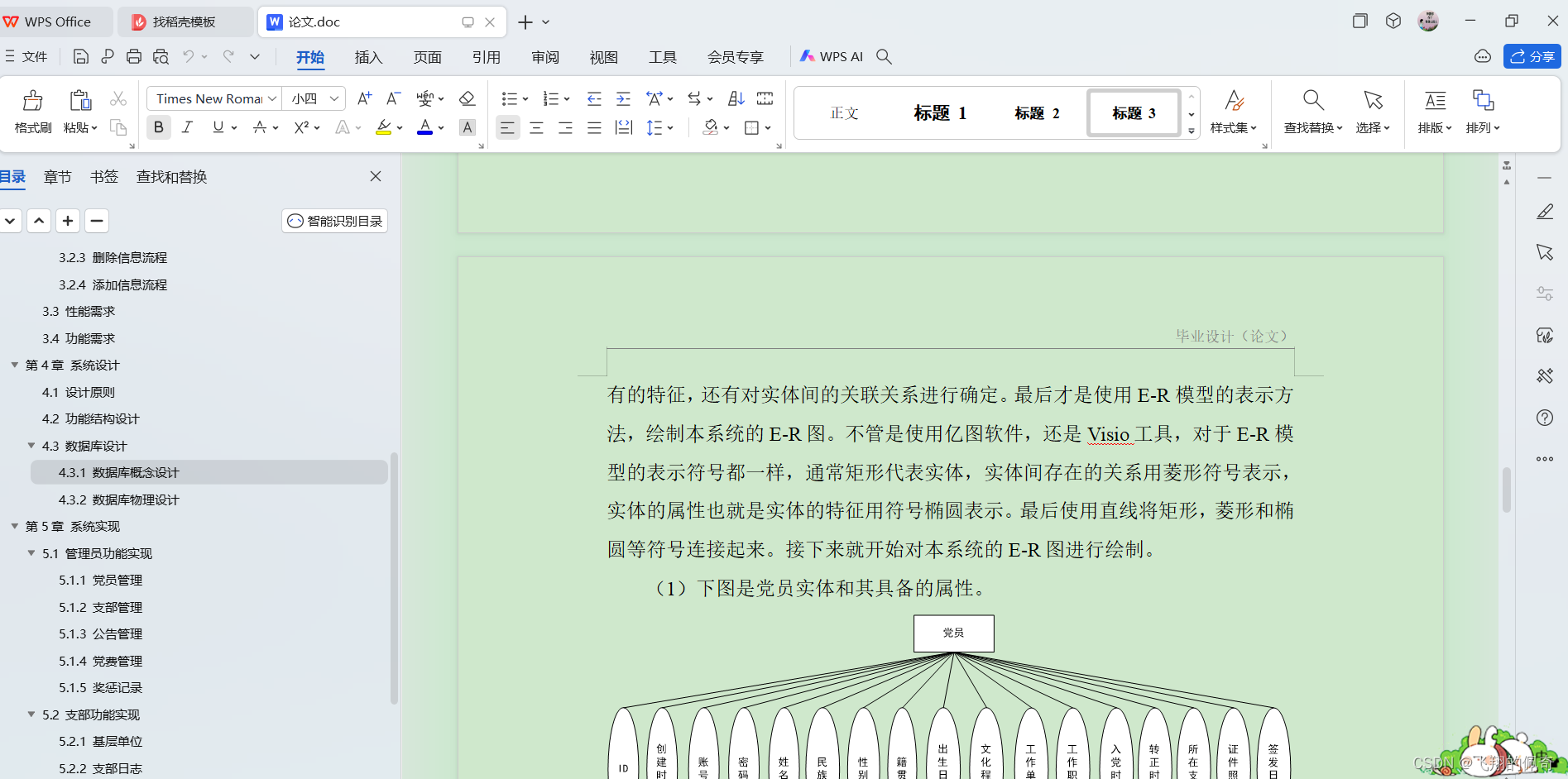Go to 4.3.2 数据库物理设计 heading
This screenshot has width=1568, height=779.
[x=118, y=499]
